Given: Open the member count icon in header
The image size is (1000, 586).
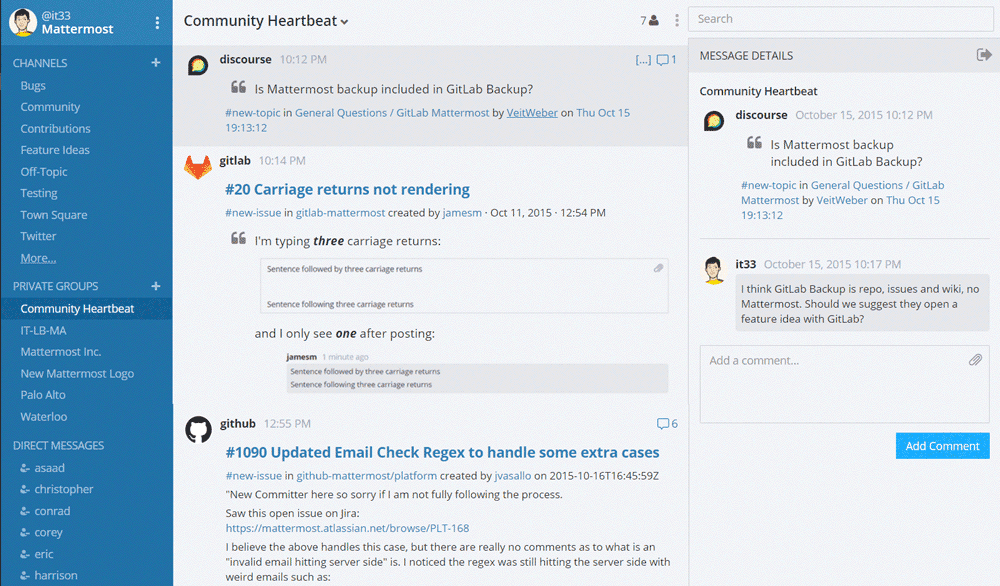Looking at the screenshot, I should pos(650,20).
